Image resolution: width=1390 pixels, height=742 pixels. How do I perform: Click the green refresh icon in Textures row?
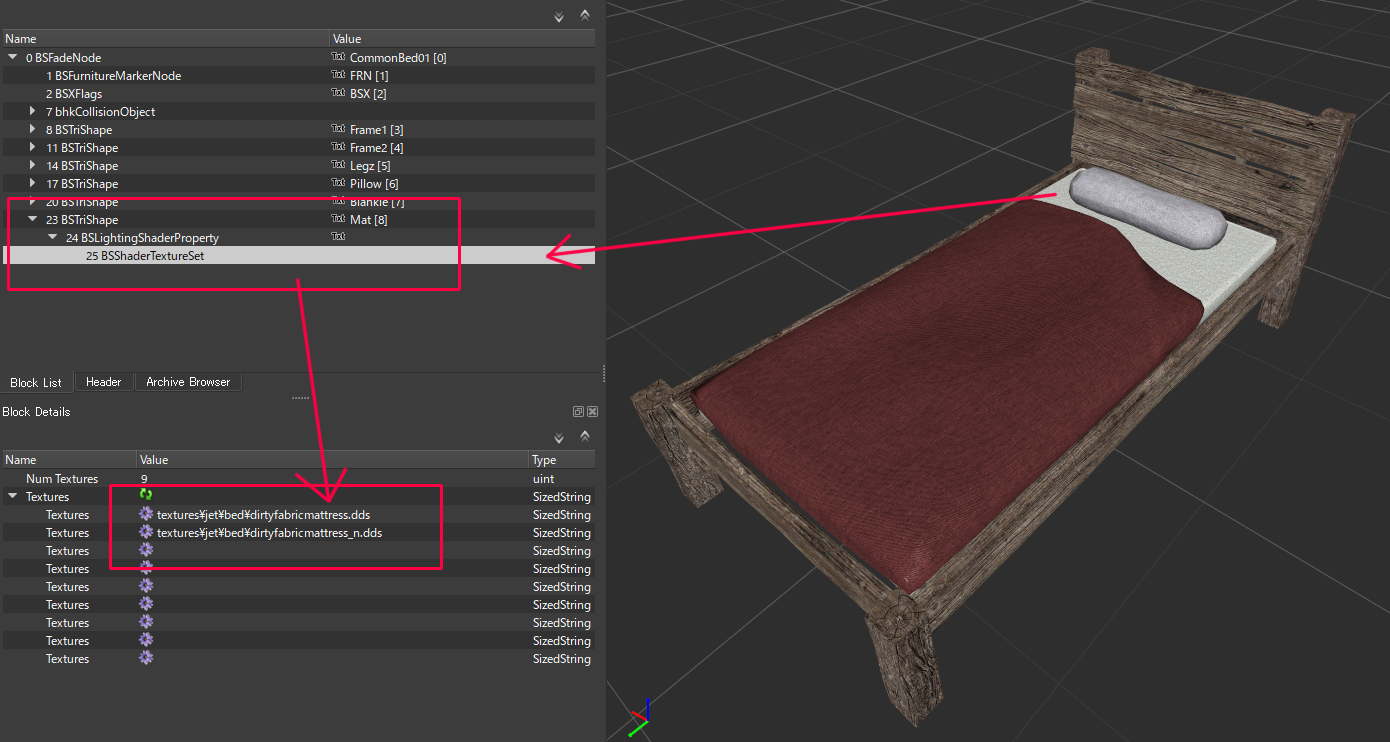[x=146, y=496]
